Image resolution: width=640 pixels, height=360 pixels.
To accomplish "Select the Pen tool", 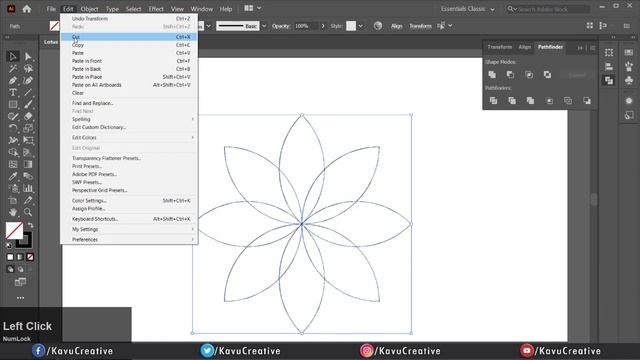I will coord(13,80).
